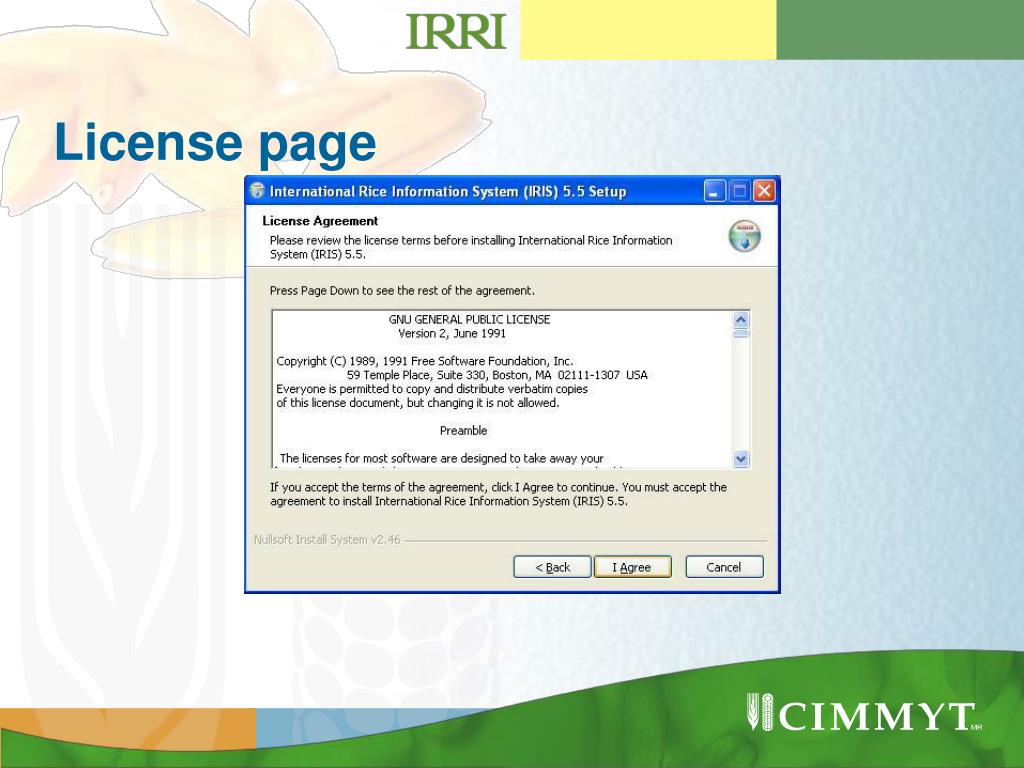Image resolution: width=1024 pixels, height=768 pixels.
Task: Click the 'GNU GENERAL PUBLIC LICENSE' line
Action: point(470,319)
